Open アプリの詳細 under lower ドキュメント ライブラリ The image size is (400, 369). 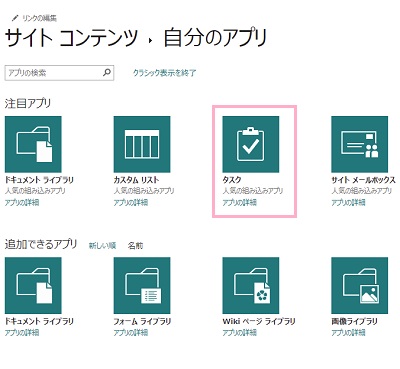coord(22,332)
